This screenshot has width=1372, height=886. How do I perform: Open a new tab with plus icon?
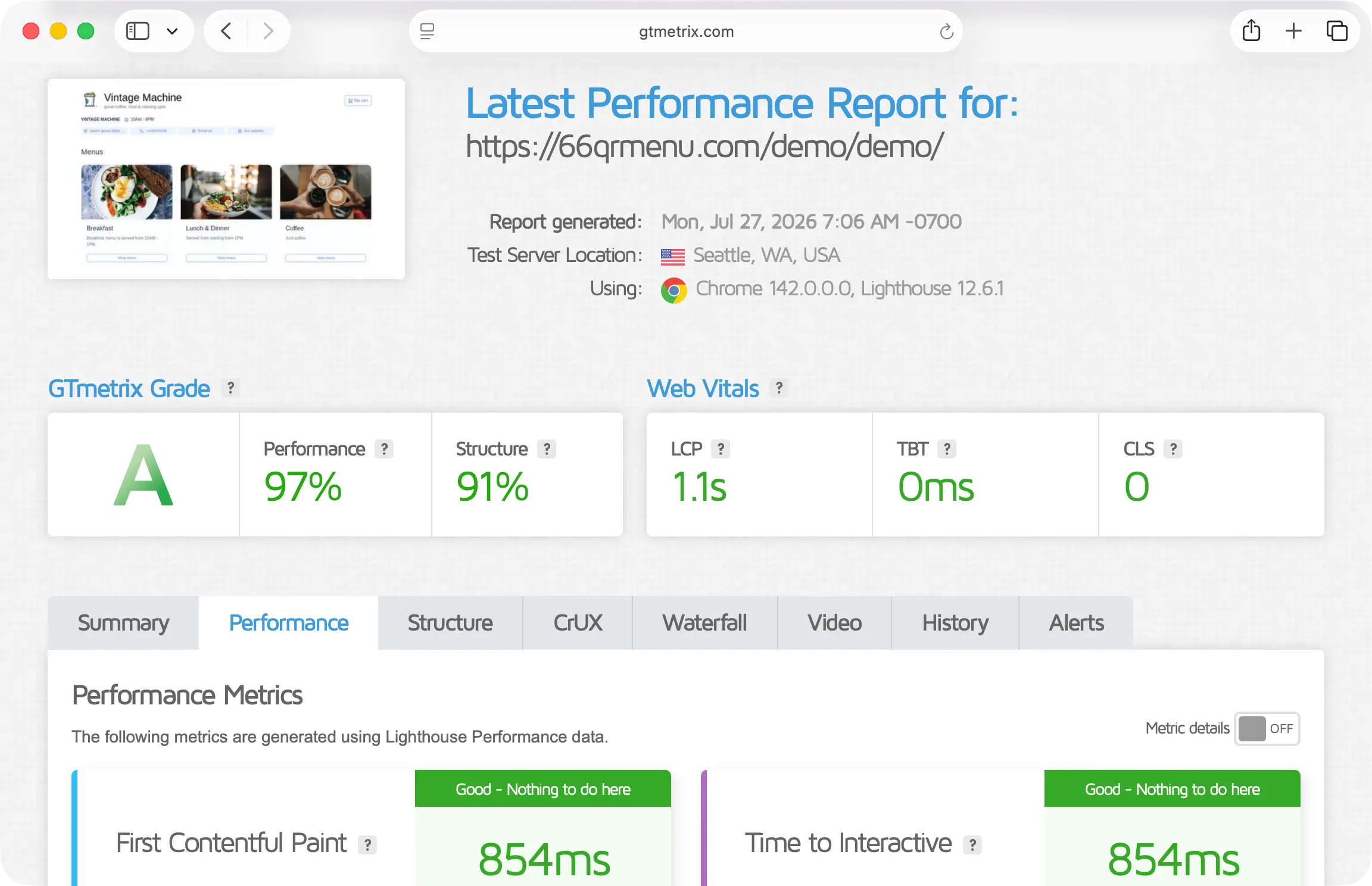click(1293, 31)
